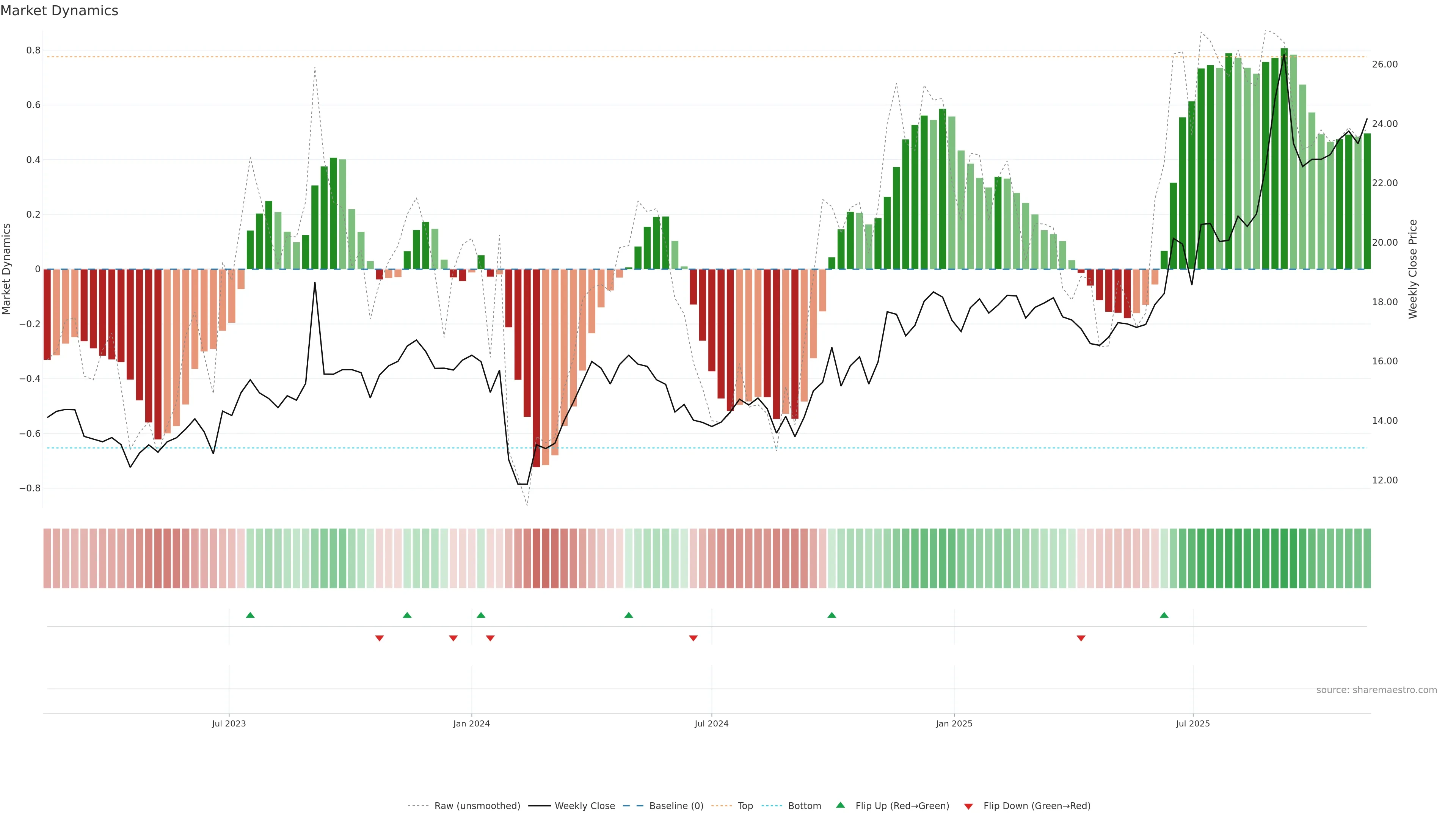Click the Weekly Close Price axis title
This screenshot has height=819, width=1456.
click(x=1412, y=269)
